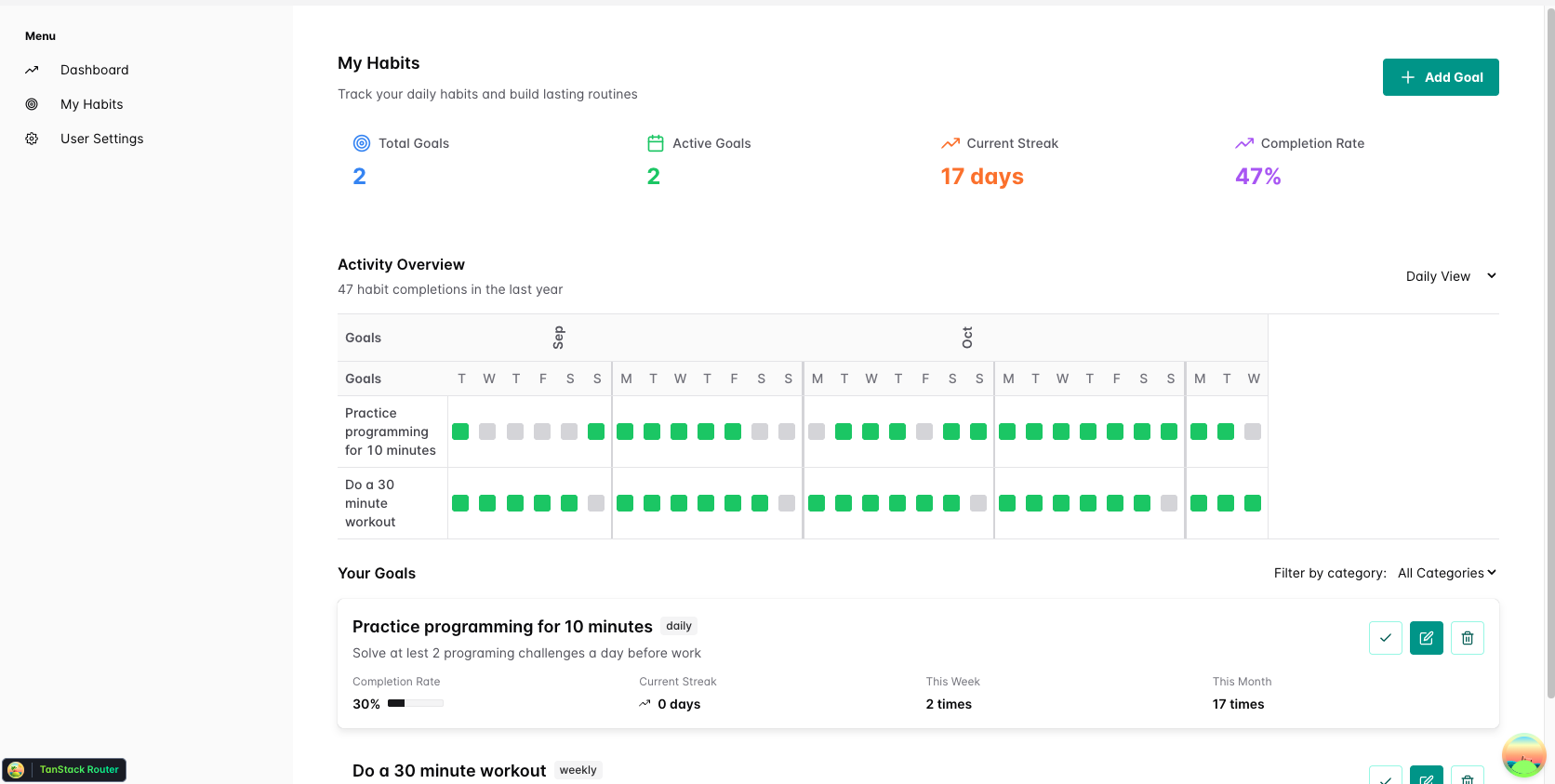The height and width of the screenshot is (784, 1555).
Task: Click '17 days' current streak value
Action: [982, 177]
